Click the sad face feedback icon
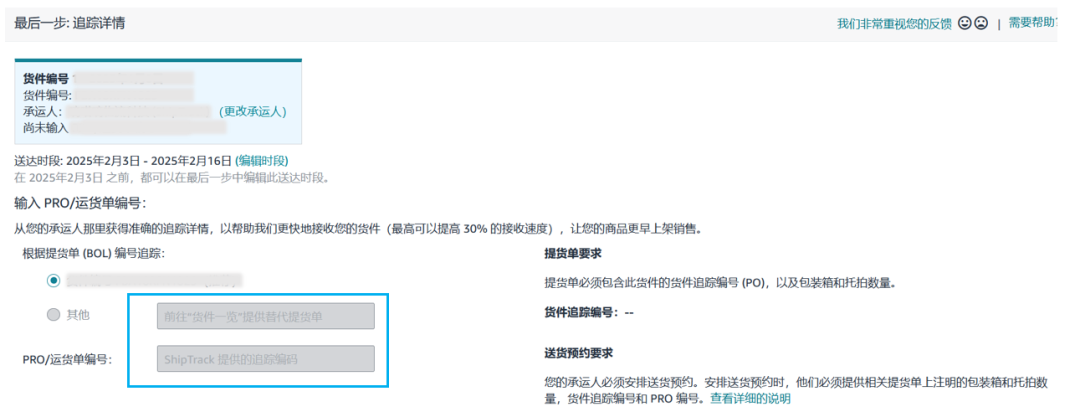Viewport: 1080px width, 412px height. 982,23
